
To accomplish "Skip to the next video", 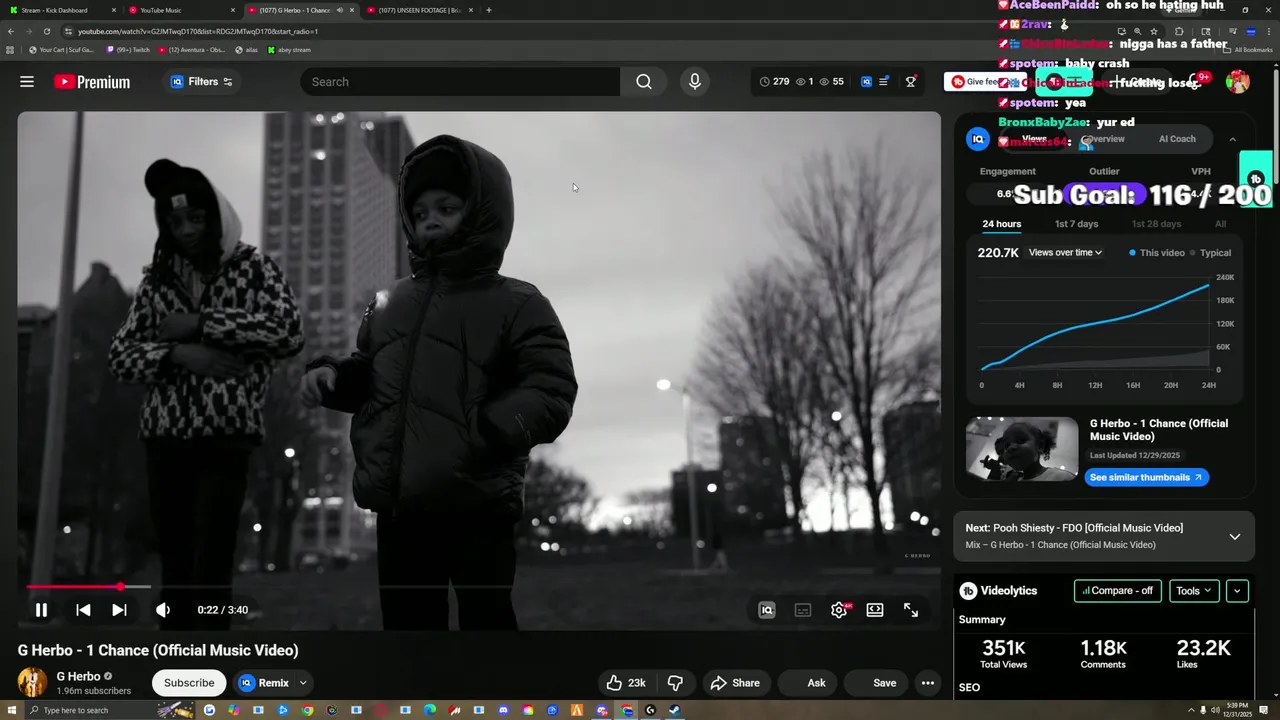I will point(119,610).
